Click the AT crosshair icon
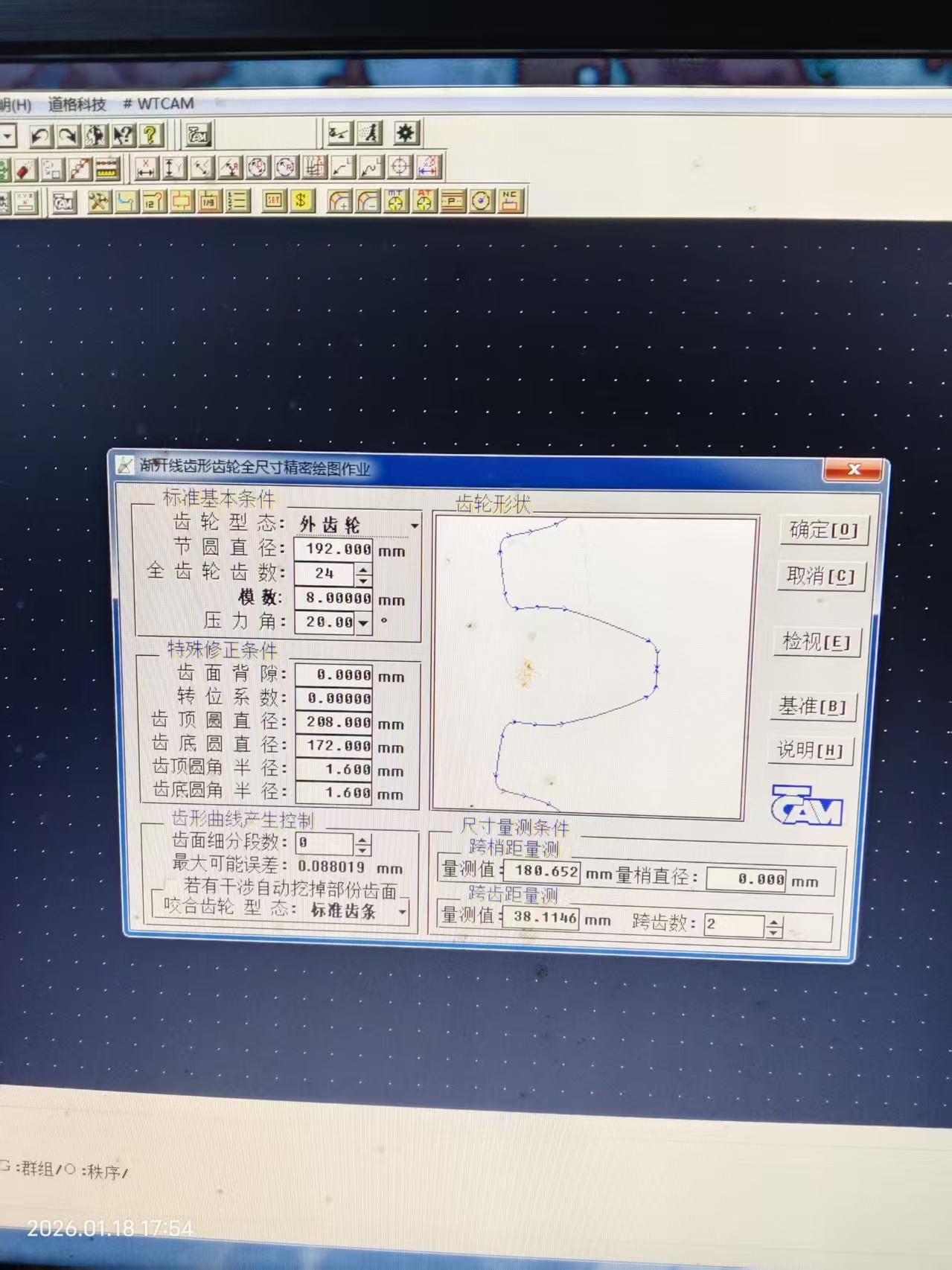The height and width of the screenshot is (1270, 952). [x=424, y=200]
